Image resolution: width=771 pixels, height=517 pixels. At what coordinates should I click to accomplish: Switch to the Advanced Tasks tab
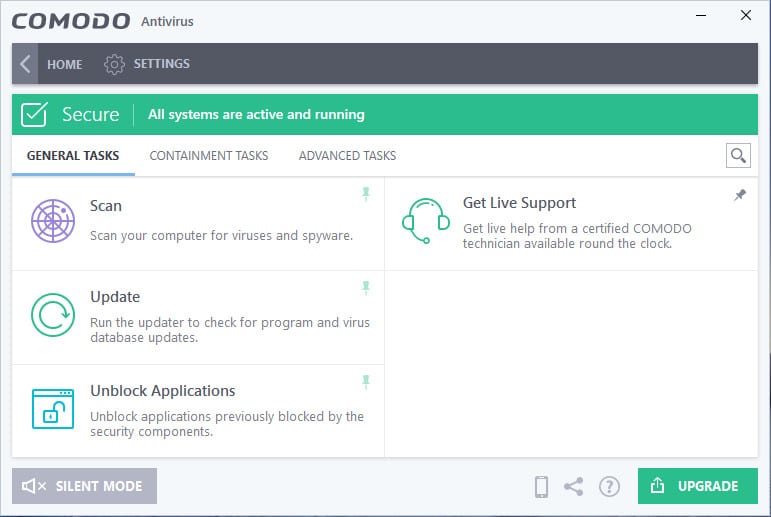coord(347,156)
